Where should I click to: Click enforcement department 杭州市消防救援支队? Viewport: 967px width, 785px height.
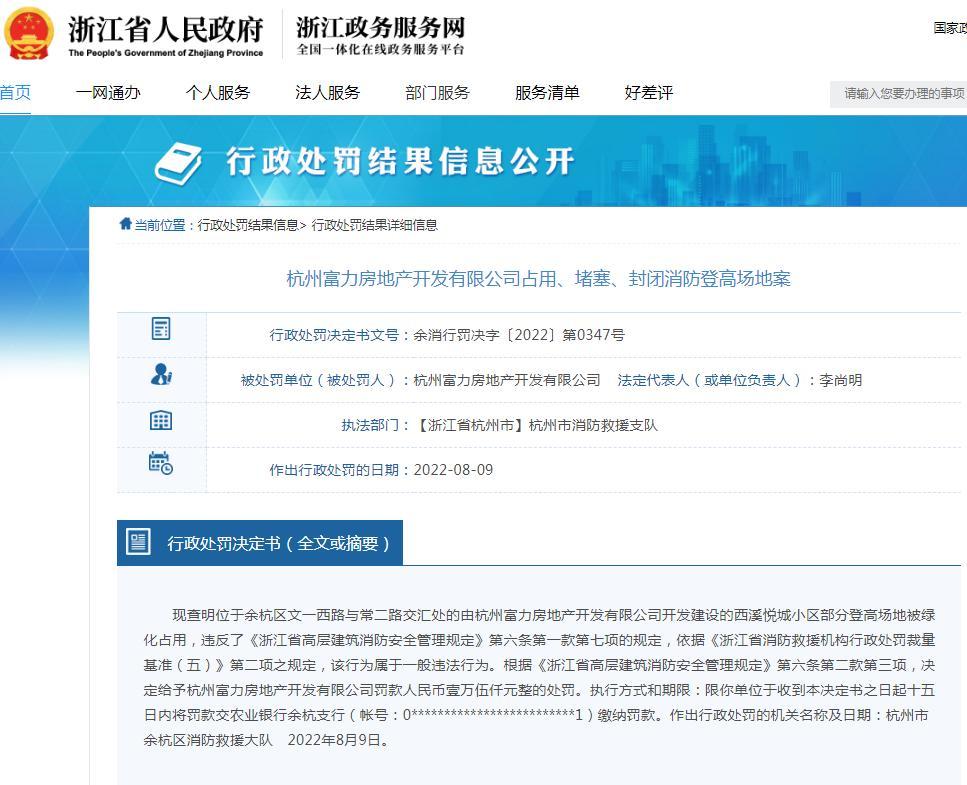click(x=593, y=425)
